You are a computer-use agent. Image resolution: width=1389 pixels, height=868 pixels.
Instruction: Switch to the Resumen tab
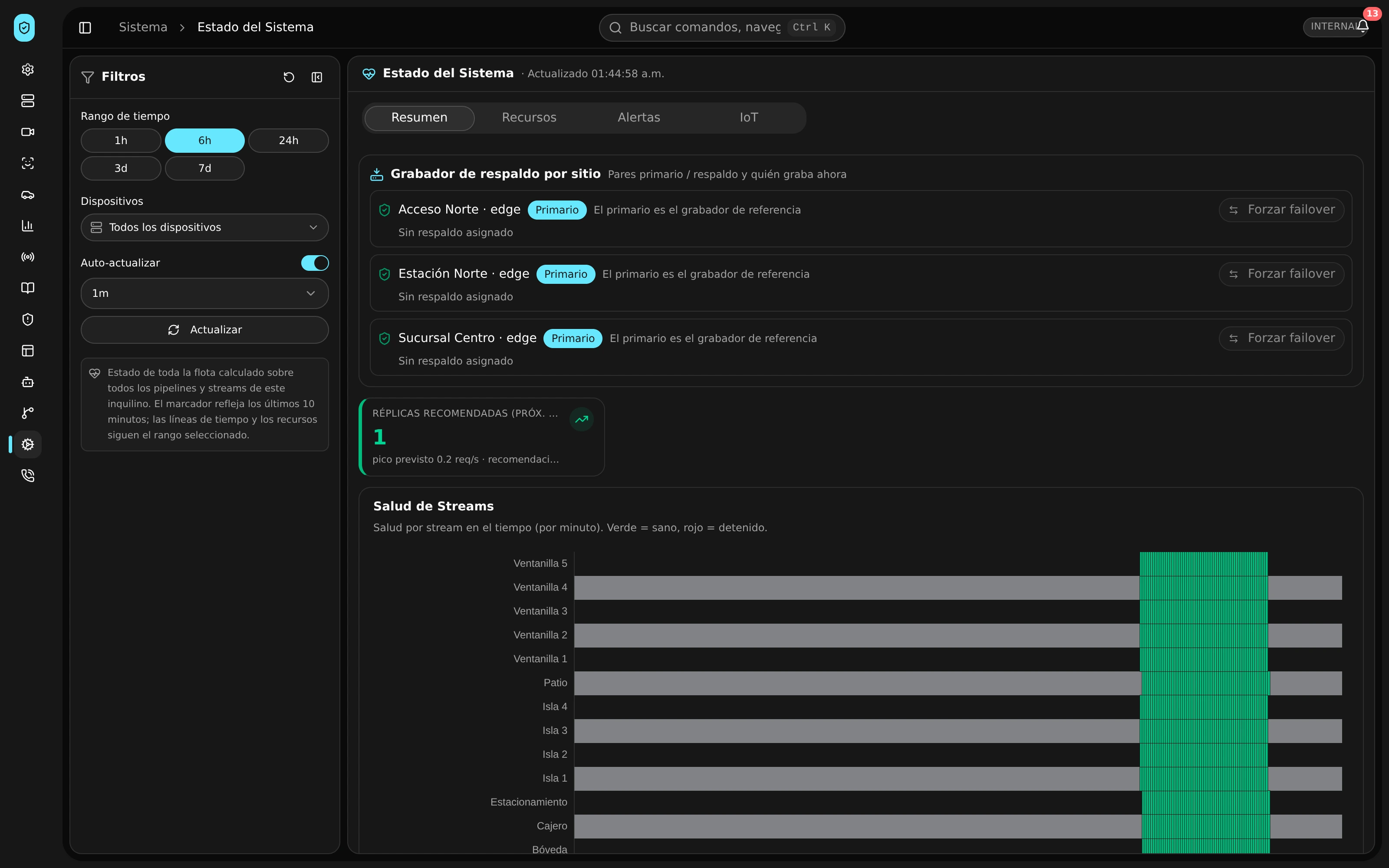pos(419,118)
